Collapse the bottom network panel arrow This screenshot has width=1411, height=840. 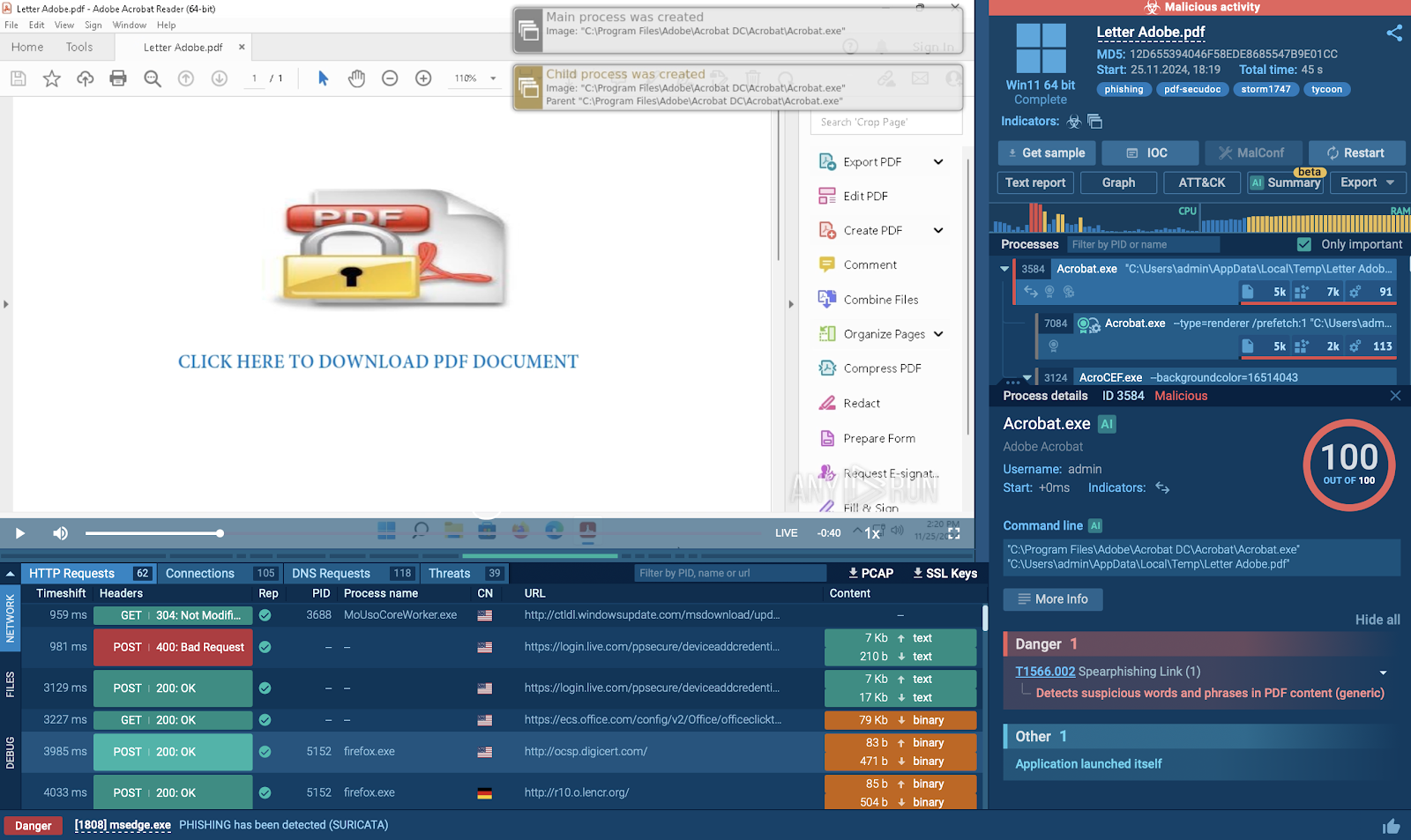(10, 573)
